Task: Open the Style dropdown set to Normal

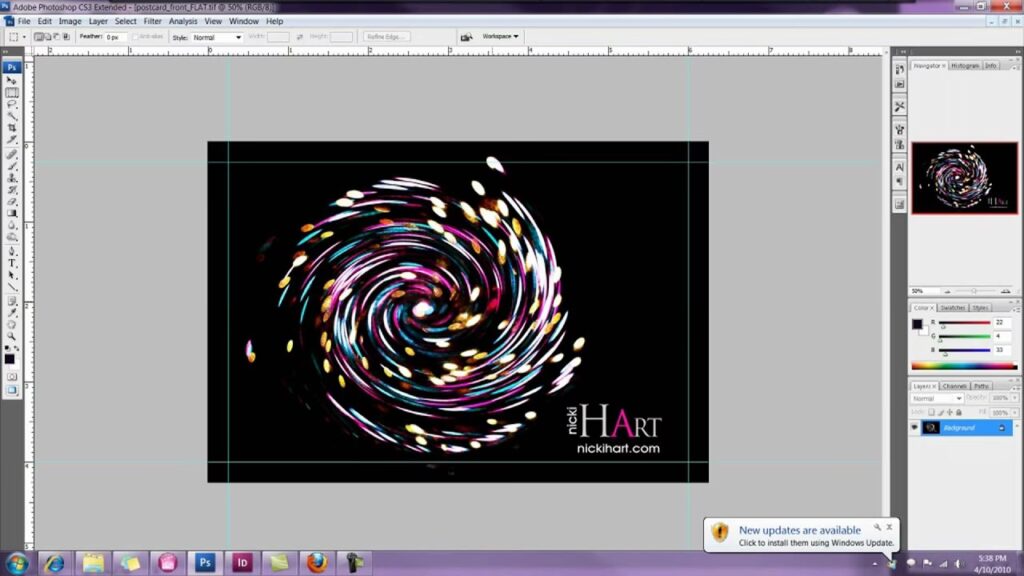Action: tap(217, 37)
